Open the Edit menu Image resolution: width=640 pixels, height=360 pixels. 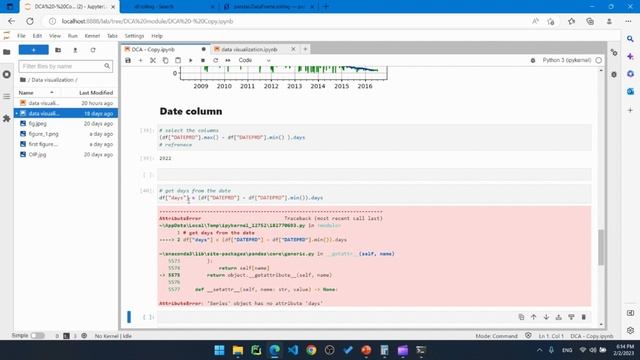click(x=37, y=36)
